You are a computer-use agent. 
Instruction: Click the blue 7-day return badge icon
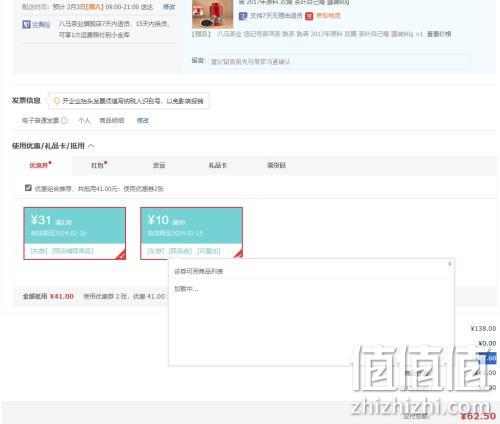[x=243, y=16]
